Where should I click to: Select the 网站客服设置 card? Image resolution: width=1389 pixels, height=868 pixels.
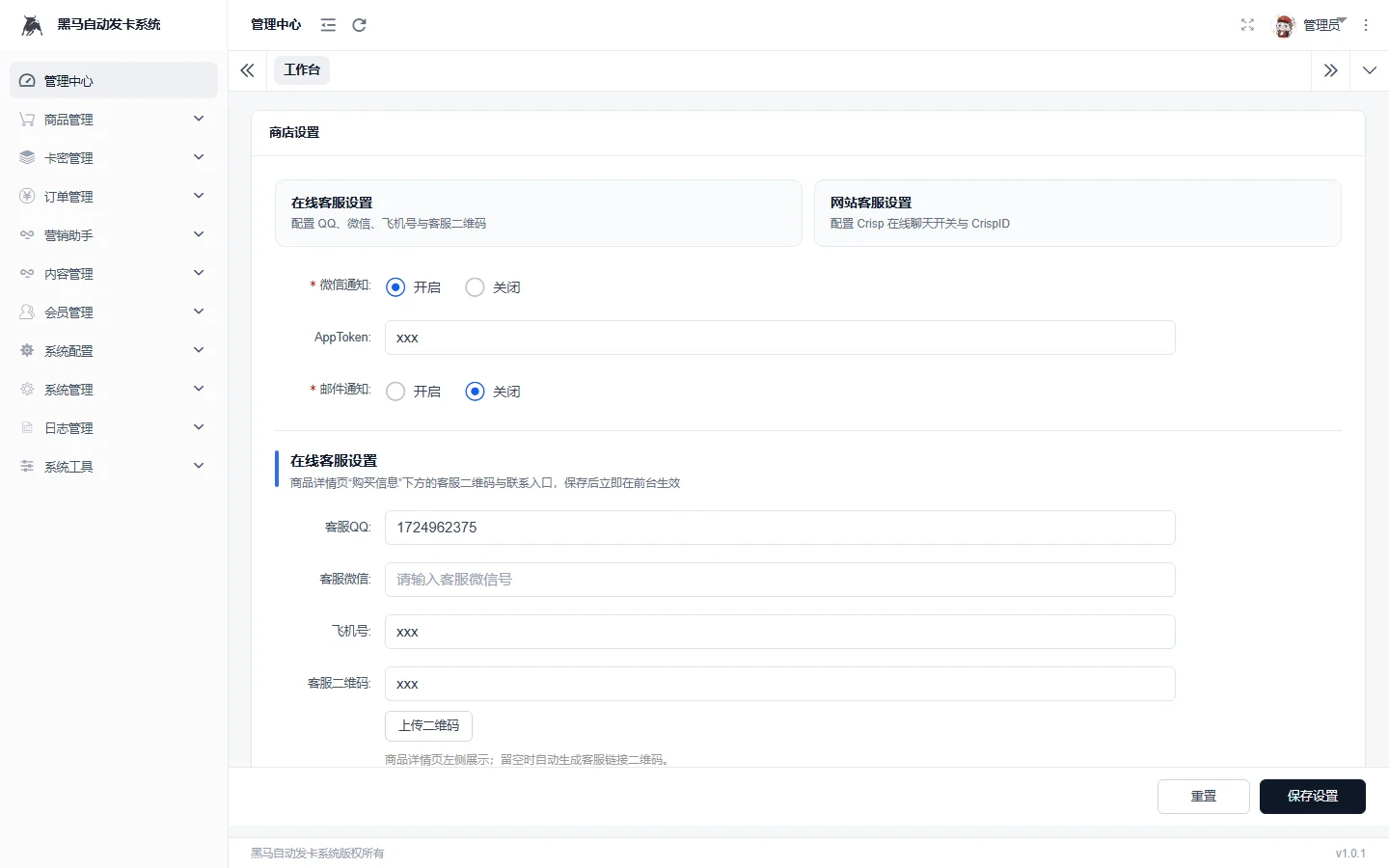(1077, 213)
